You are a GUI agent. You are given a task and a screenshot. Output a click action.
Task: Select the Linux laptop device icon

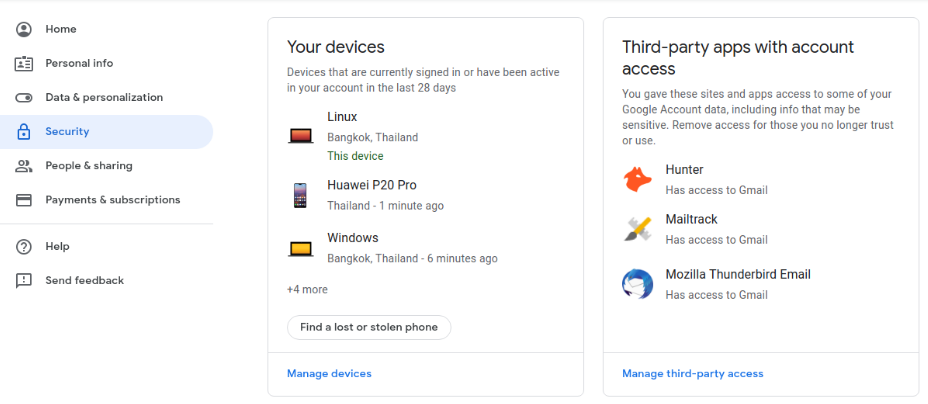point(300,136)
